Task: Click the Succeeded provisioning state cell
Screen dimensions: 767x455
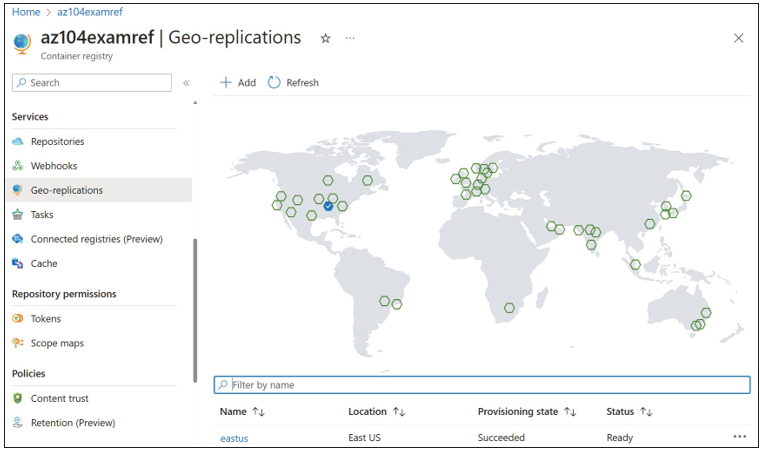Action: click(x=501, y=438)
